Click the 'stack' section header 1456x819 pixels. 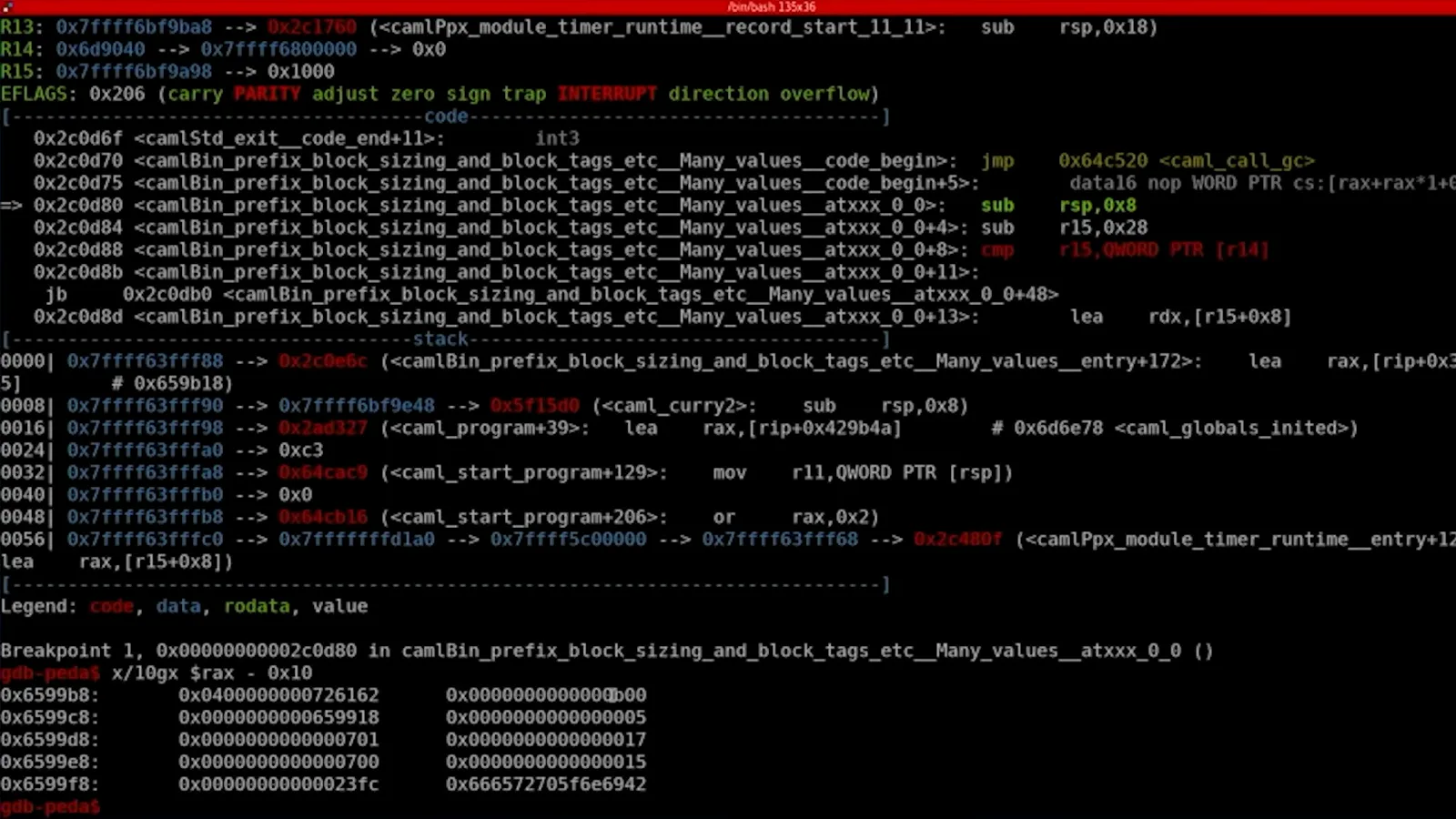[x=440, y=339]
